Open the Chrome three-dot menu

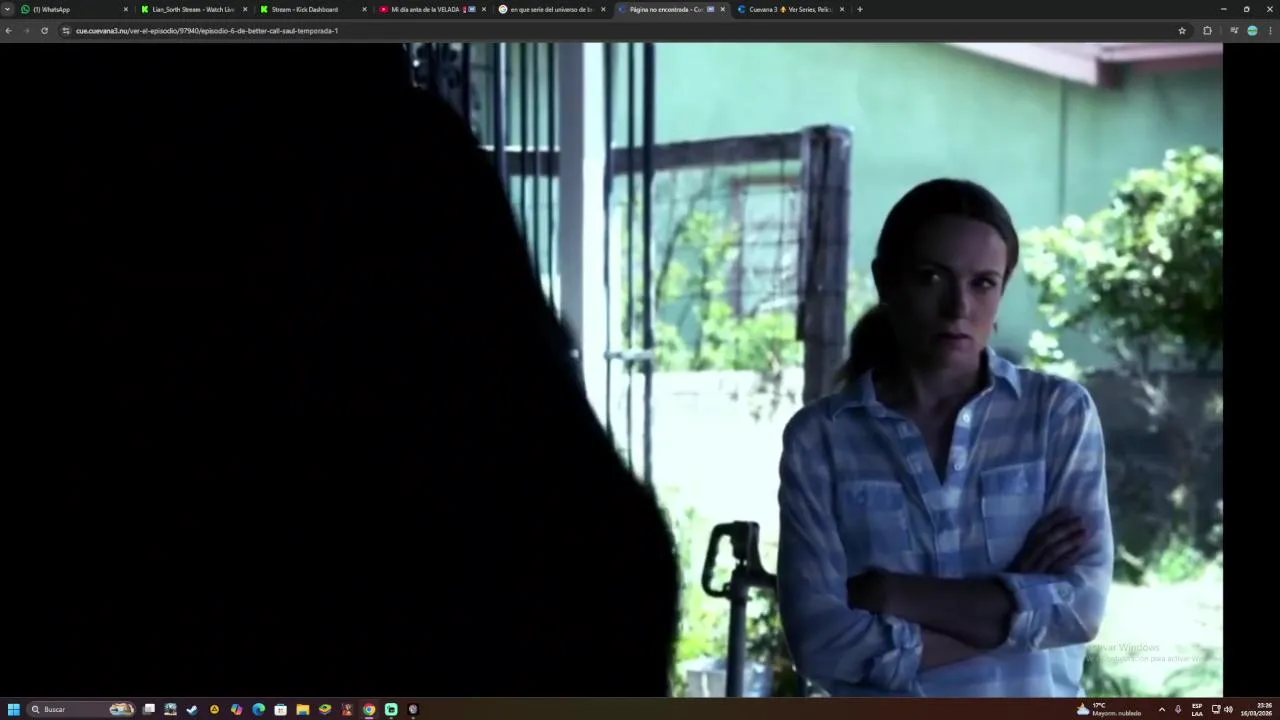1270,31
